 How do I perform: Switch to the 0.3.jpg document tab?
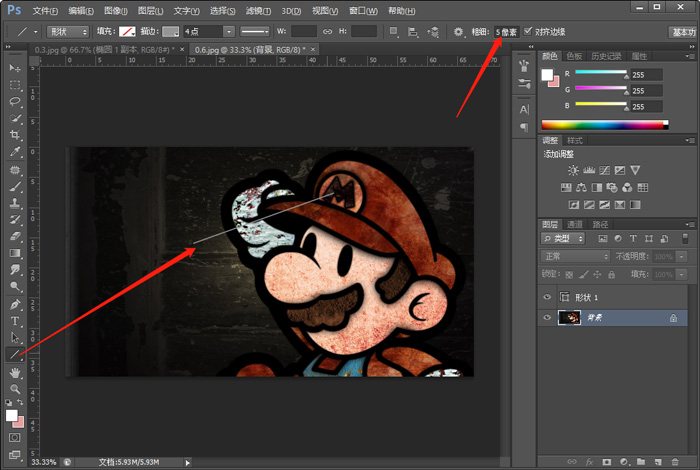[104, 50]
